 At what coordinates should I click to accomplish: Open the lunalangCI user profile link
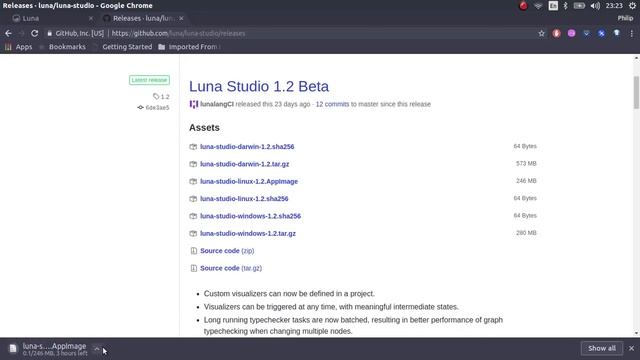pyautogui.click(x=217, y=104)
